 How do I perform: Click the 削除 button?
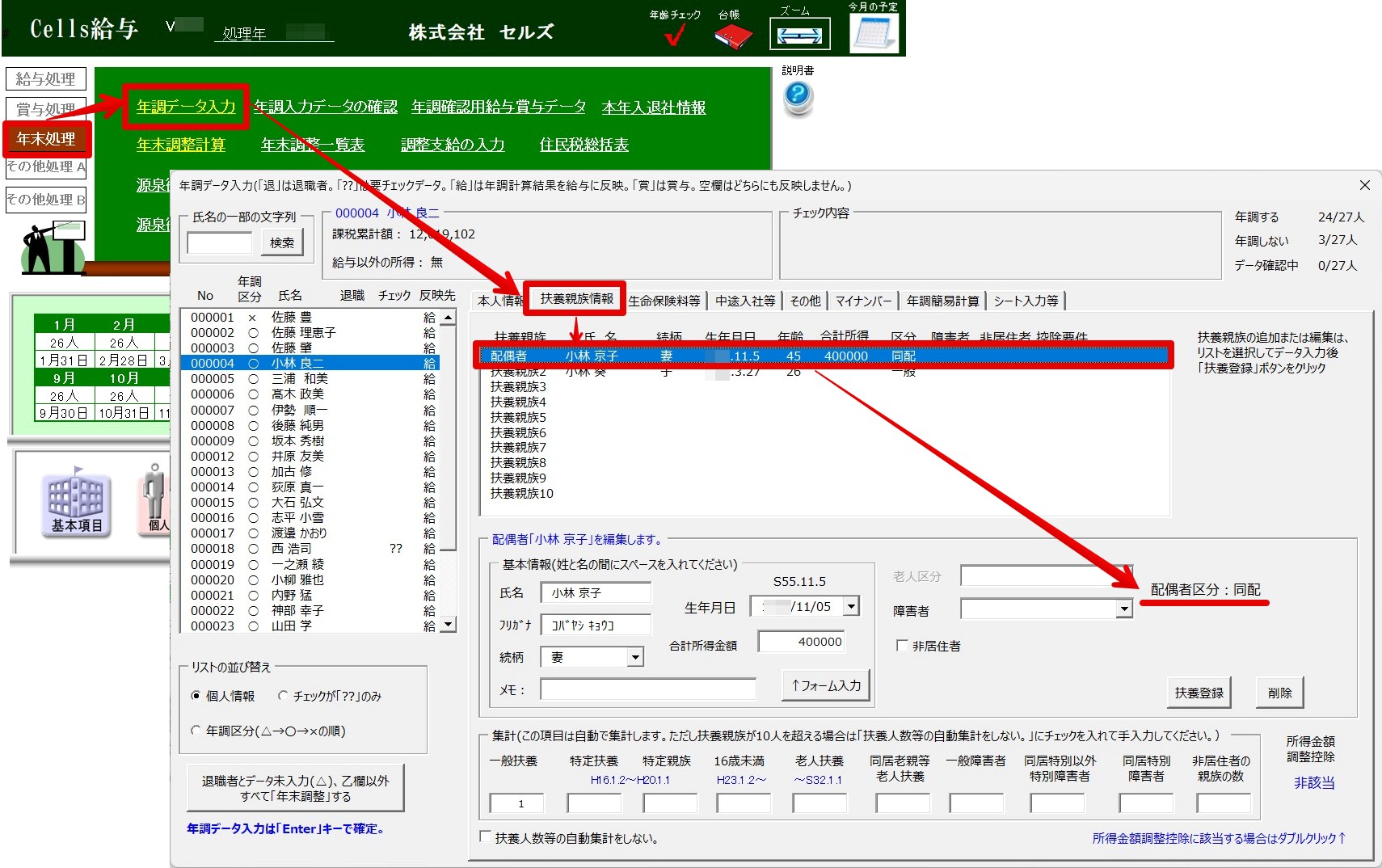pyautogui.click(x=1279, y=693)
